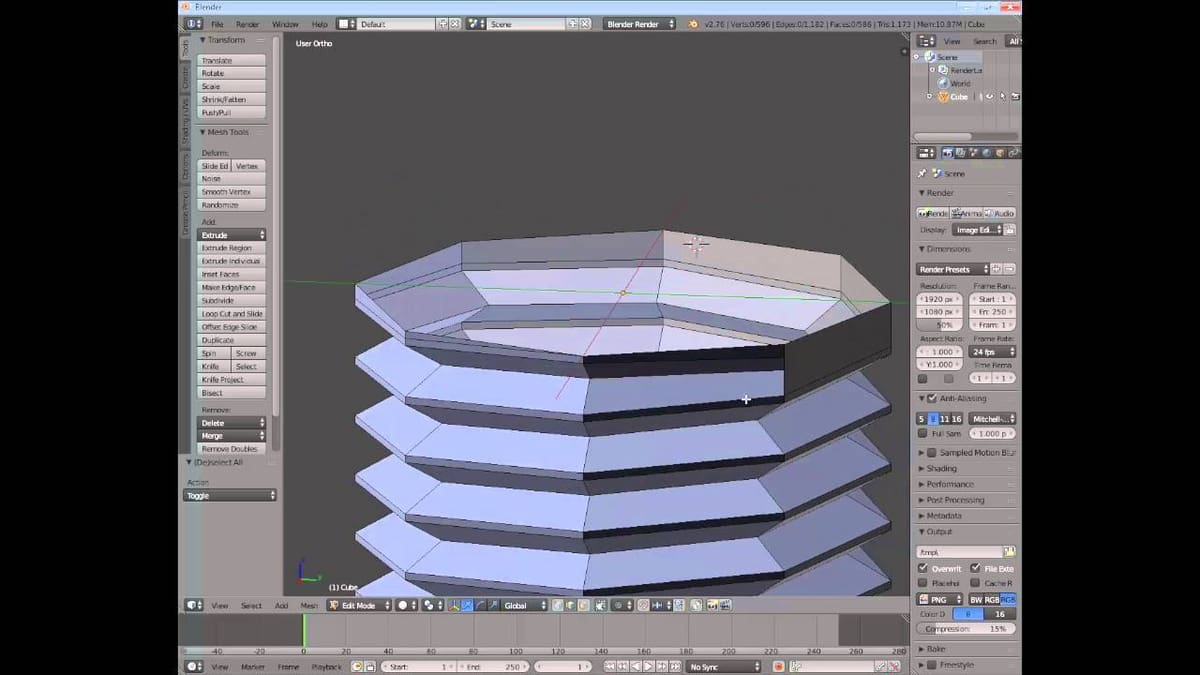
Task: Open the Render menu in top bar
Action: 247,23
